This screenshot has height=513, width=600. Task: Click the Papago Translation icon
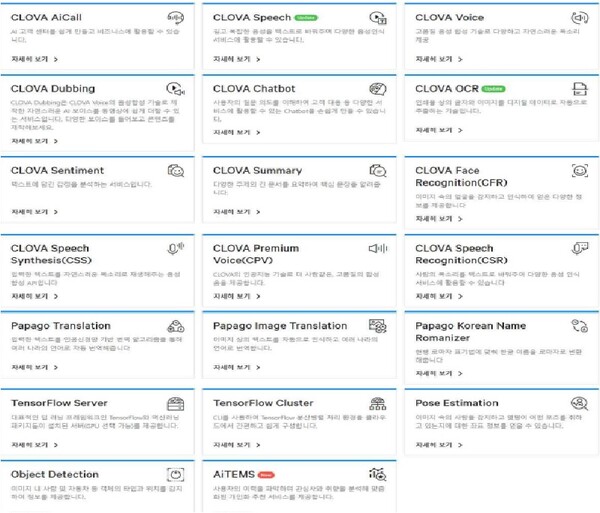click(x=175, y=326)
